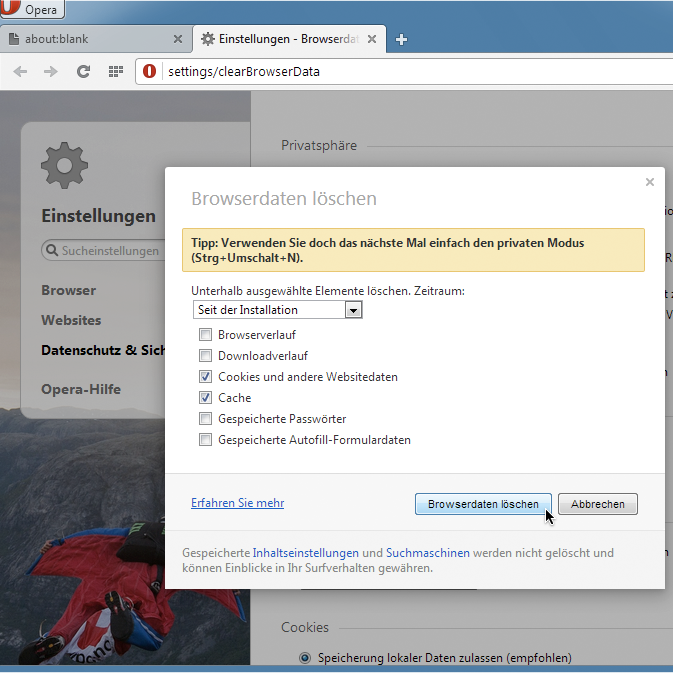Click the red Opera badge in address bar
Image resolution: width=673 pixels, height=673 pixels.
tap(149, 71)
